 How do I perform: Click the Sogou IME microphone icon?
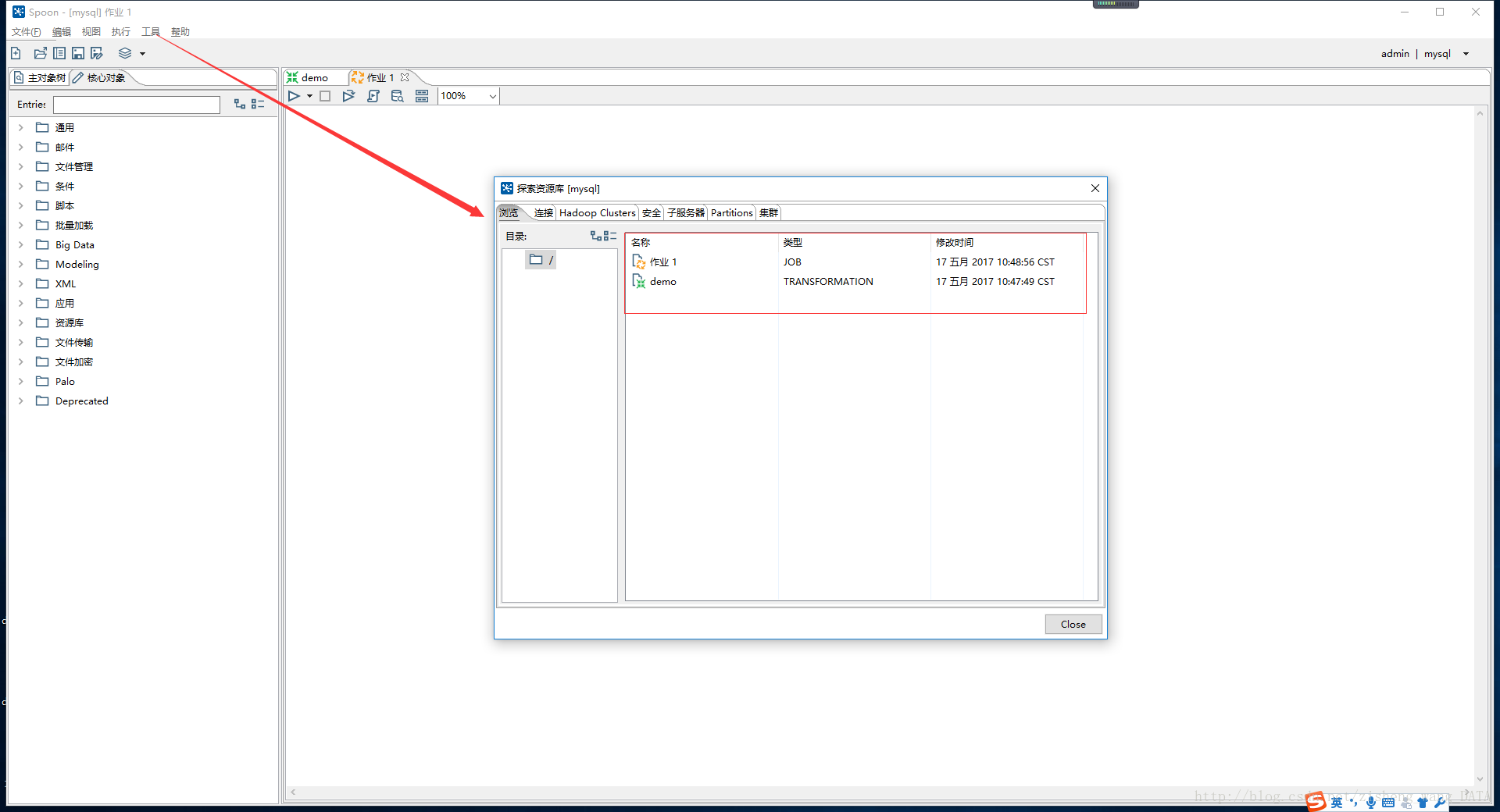point(1371,802)
